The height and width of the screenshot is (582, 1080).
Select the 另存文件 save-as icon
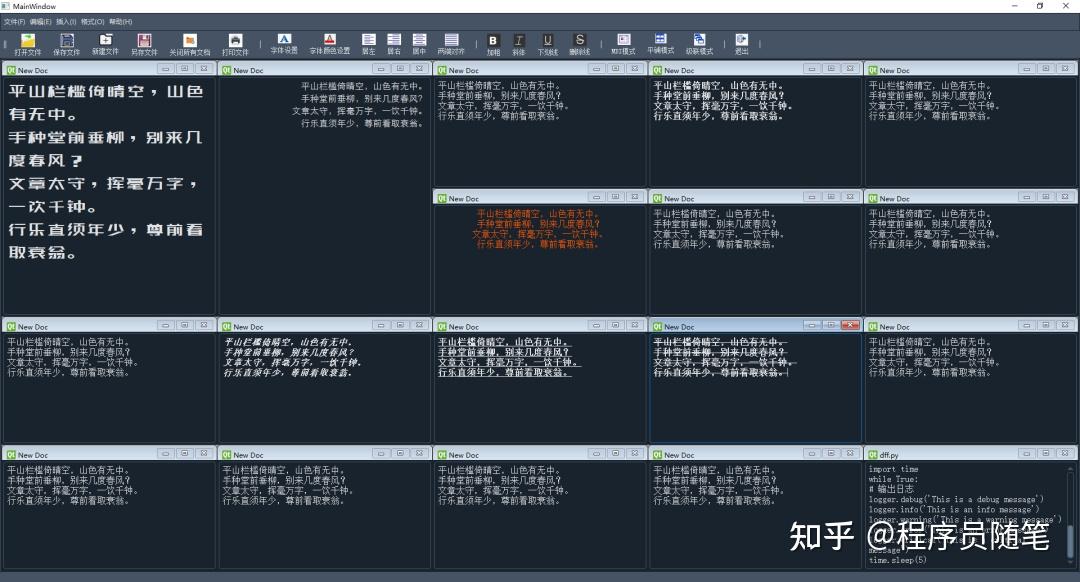[147, 40]
